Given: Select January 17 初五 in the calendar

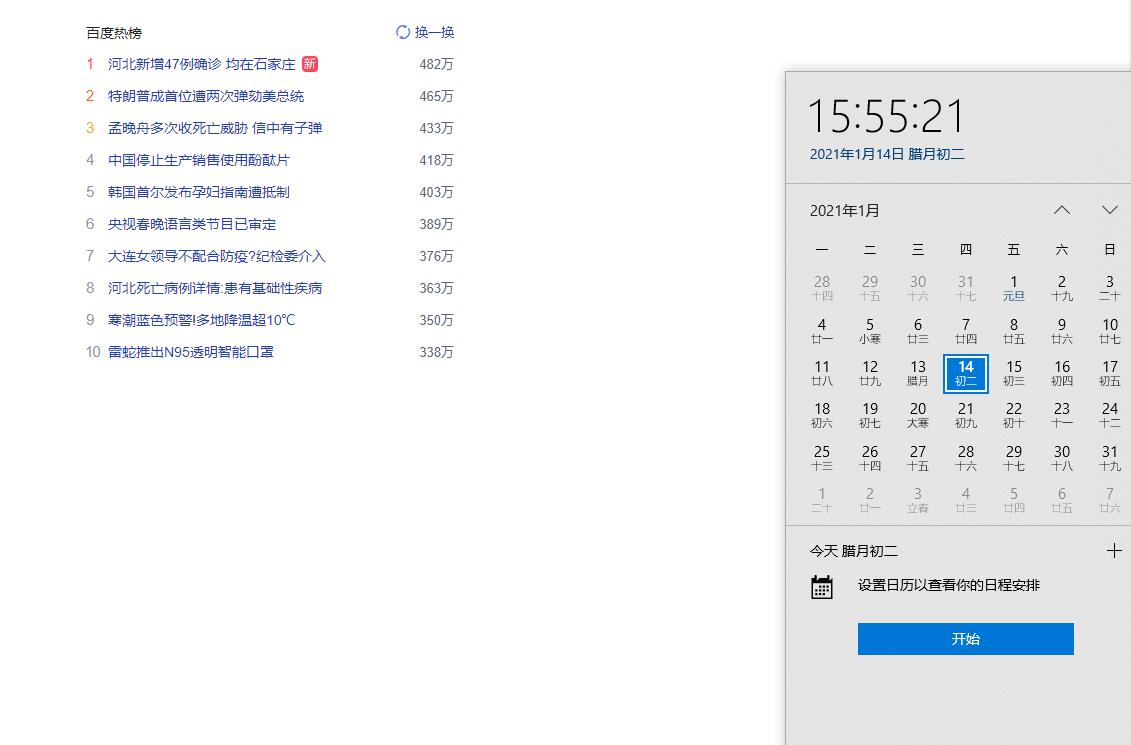Looking at the screenshot, I should pyautogui.click(x=1109, y=374).
